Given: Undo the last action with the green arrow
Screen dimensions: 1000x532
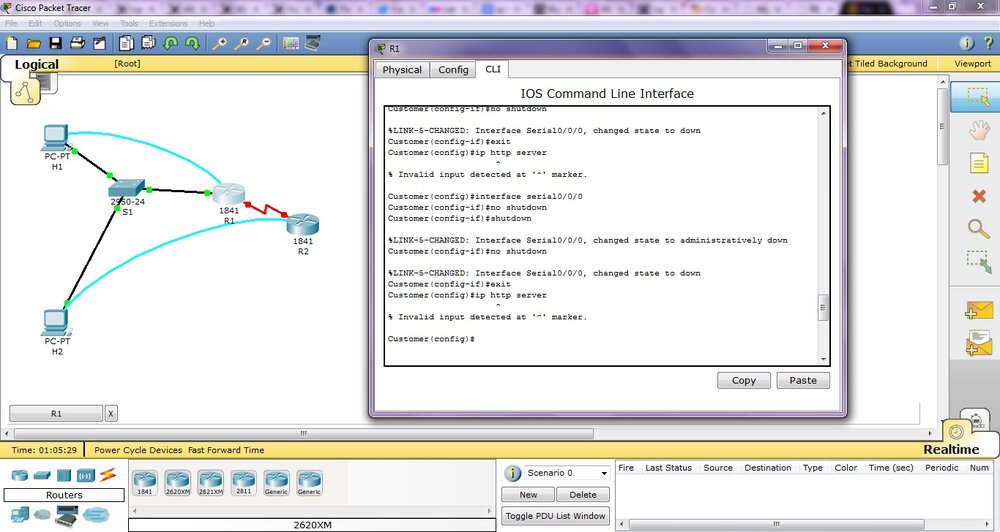Looking at the screenshot, I should [170, 43].
